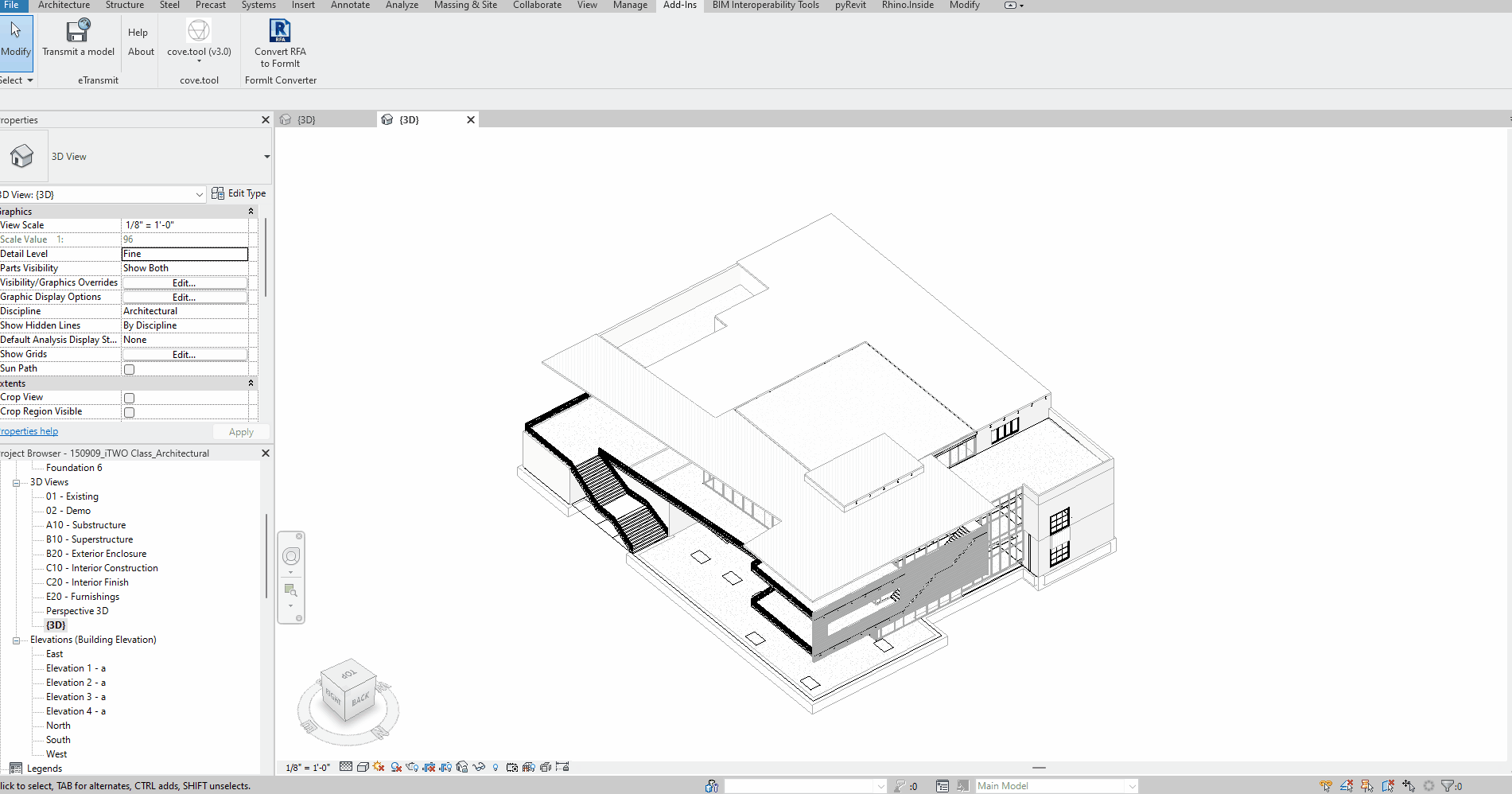This screenshot has width=1512, height=794.
Task: Open the Show Rendering Dialog
Action: (x=413, y=767)
